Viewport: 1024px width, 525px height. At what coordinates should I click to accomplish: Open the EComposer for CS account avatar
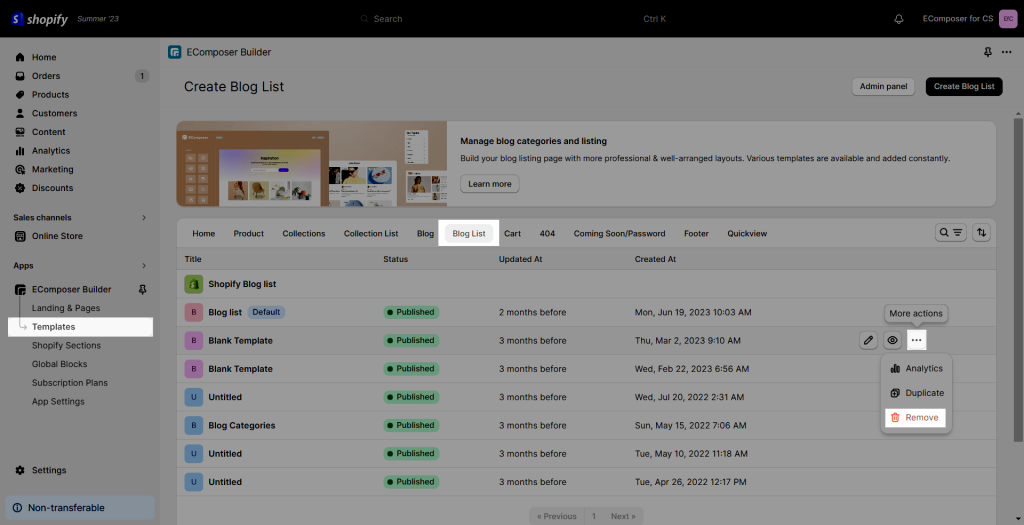click(x=1008, y=19)
